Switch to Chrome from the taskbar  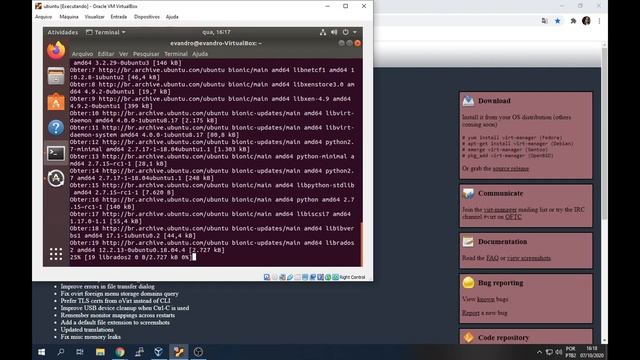tap(120, 352)
